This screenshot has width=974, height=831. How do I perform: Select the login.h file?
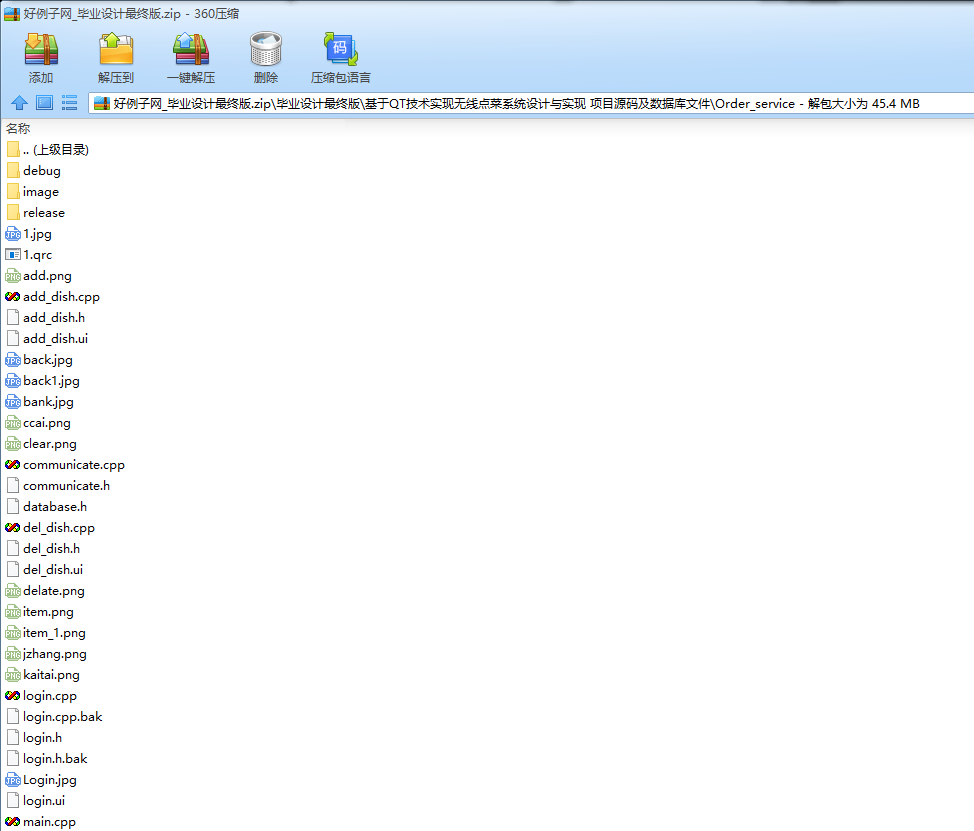[34, 738]
